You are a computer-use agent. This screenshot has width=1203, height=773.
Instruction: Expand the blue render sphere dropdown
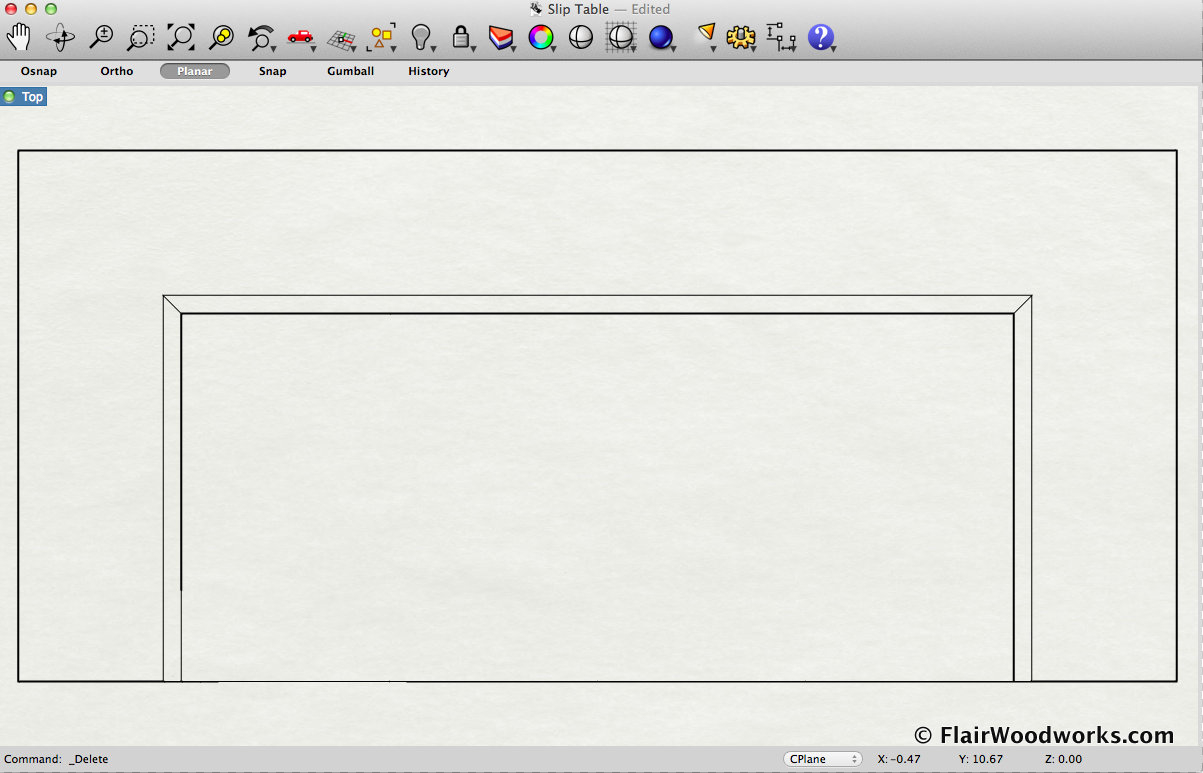point(673,48)
